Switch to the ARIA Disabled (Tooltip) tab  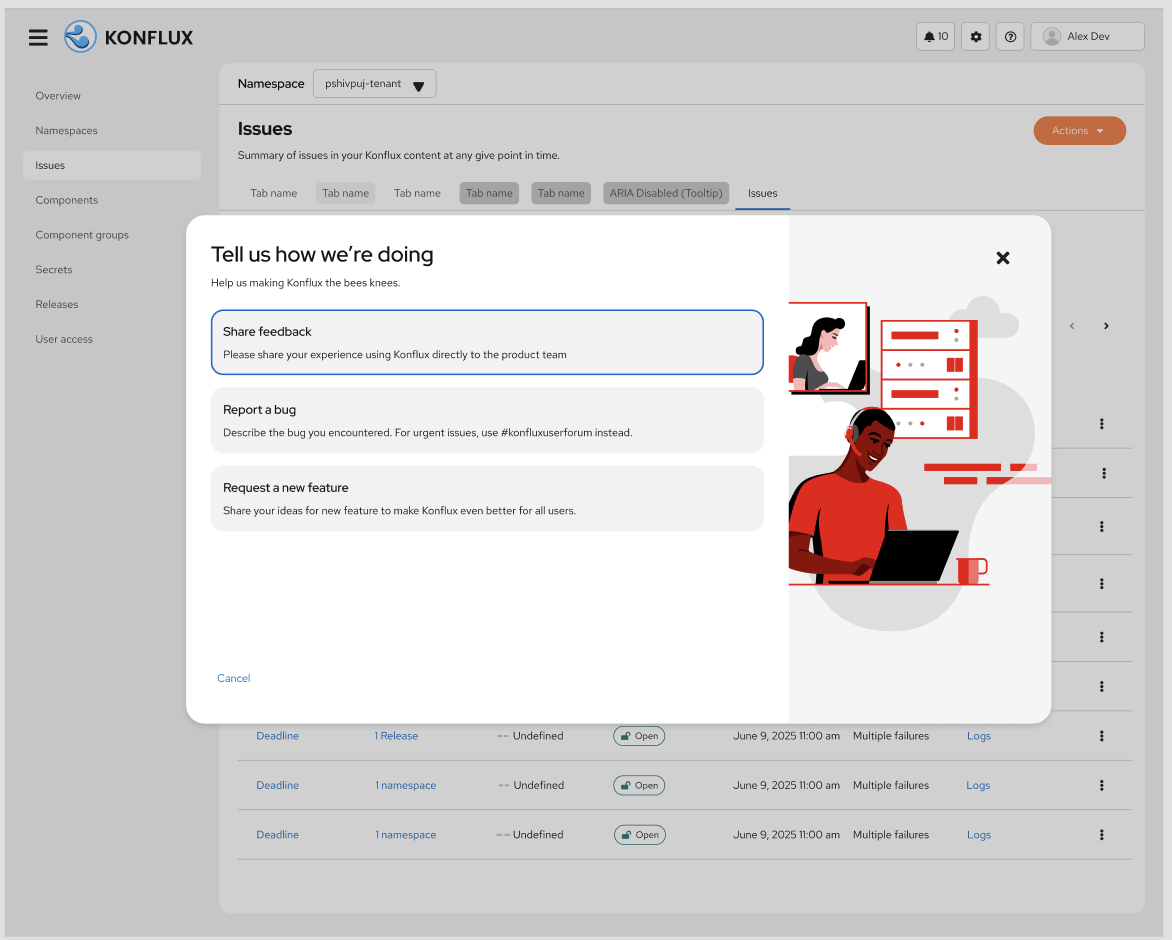[665, 194]
